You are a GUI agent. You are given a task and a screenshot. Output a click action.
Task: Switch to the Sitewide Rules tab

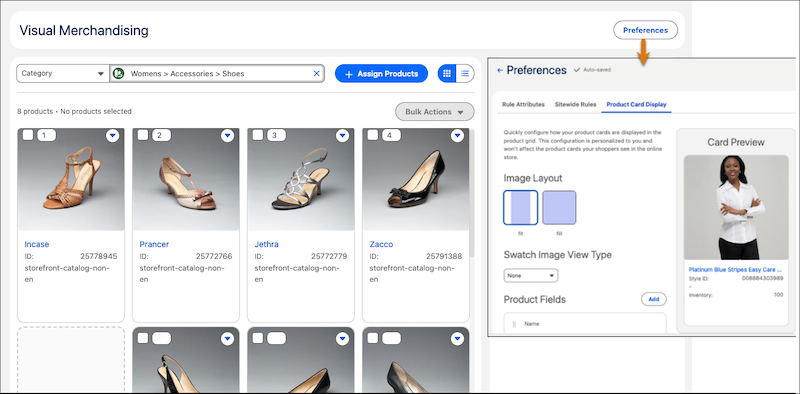575,105
